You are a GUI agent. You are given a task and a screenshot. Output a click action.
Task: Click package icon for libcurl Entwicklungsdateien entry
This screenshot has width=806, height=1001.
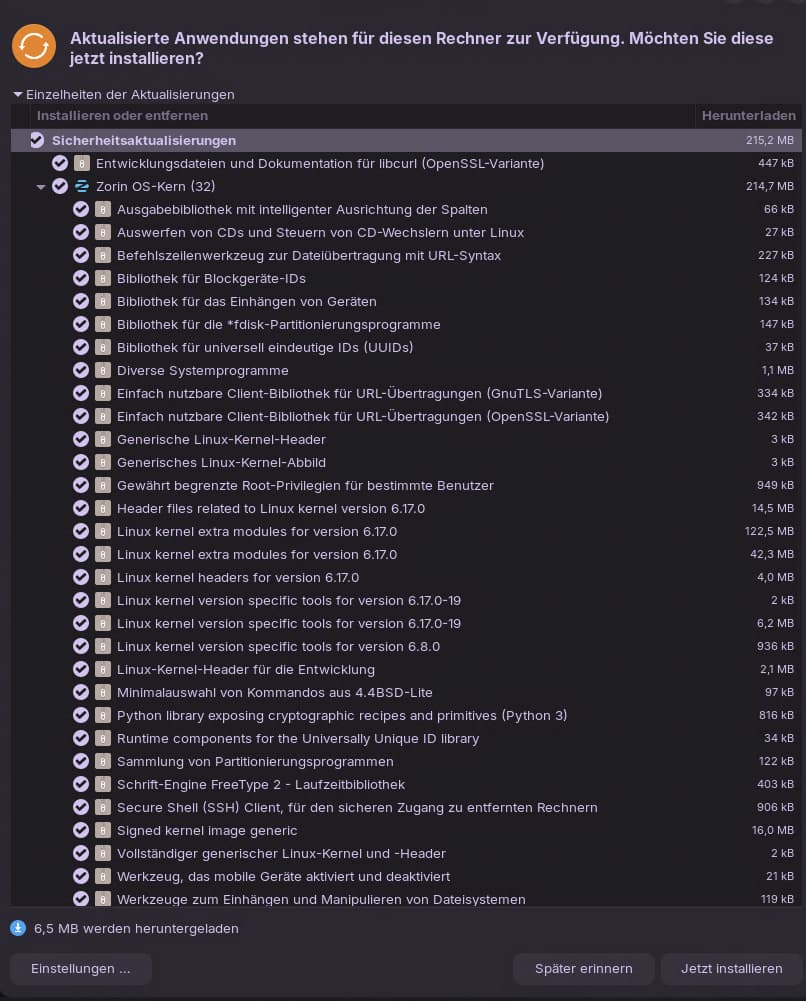[82, 163]
